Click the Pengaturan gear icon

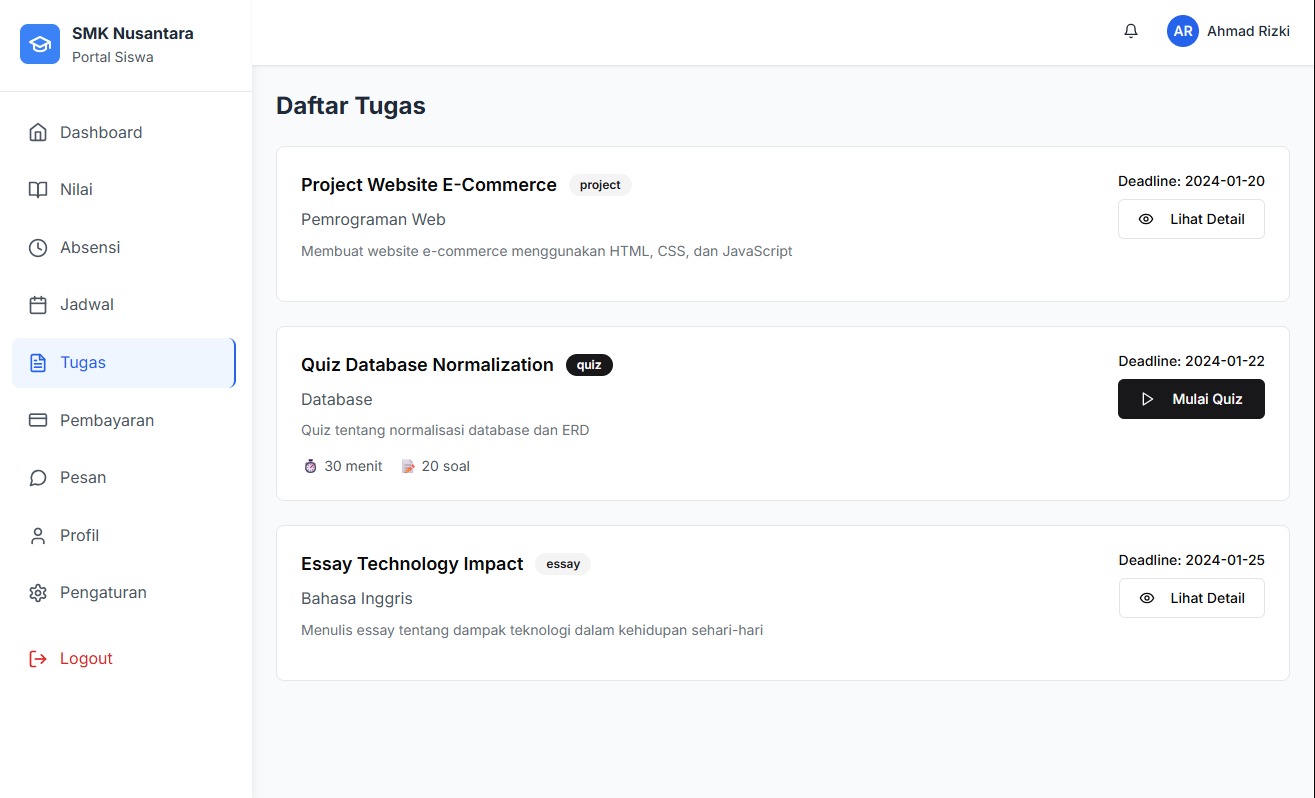(38, 593)
